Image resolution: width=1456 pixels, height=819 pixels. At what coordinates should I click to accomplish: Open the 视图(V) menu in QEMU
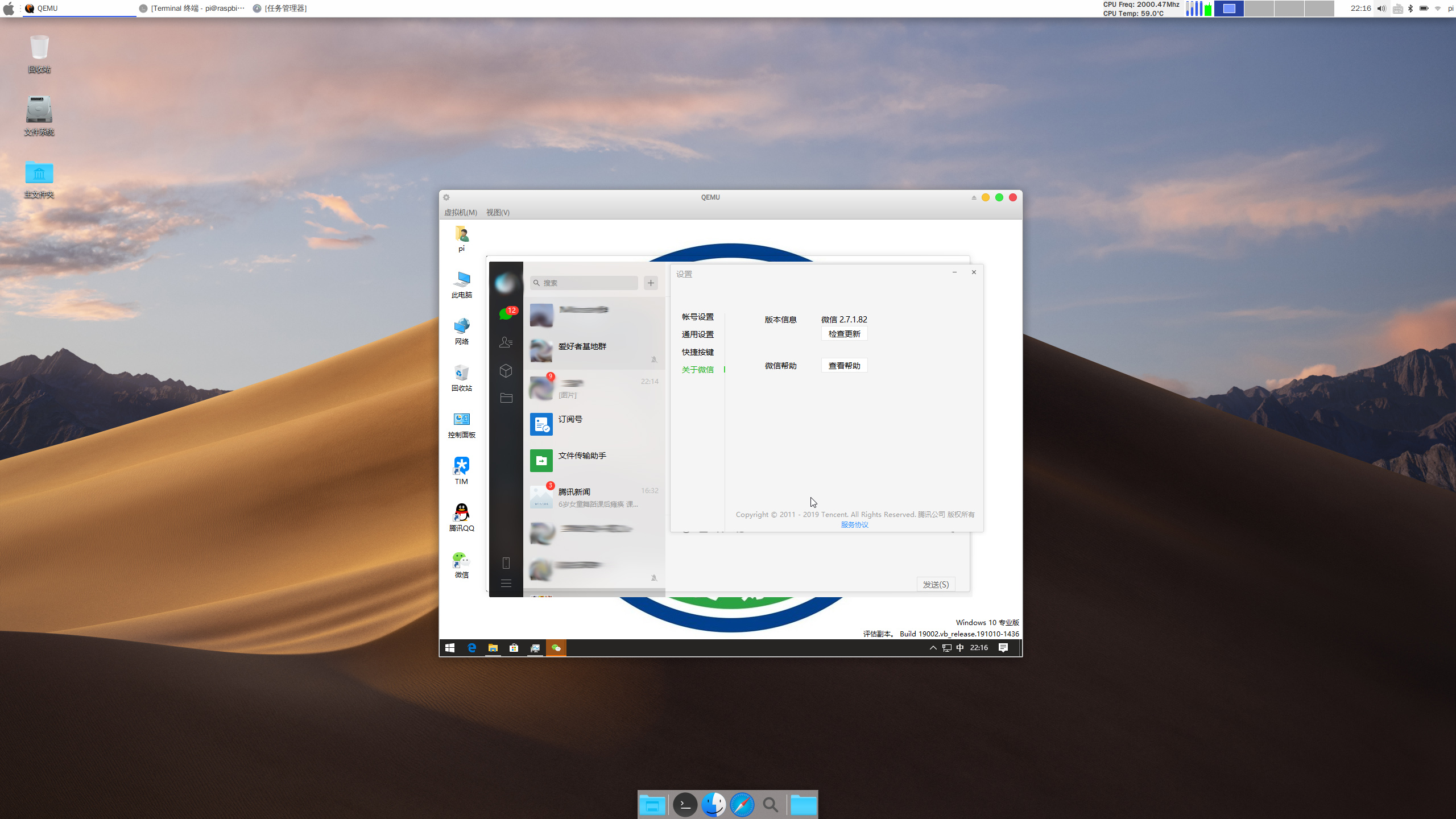click(x=498, y=212)
